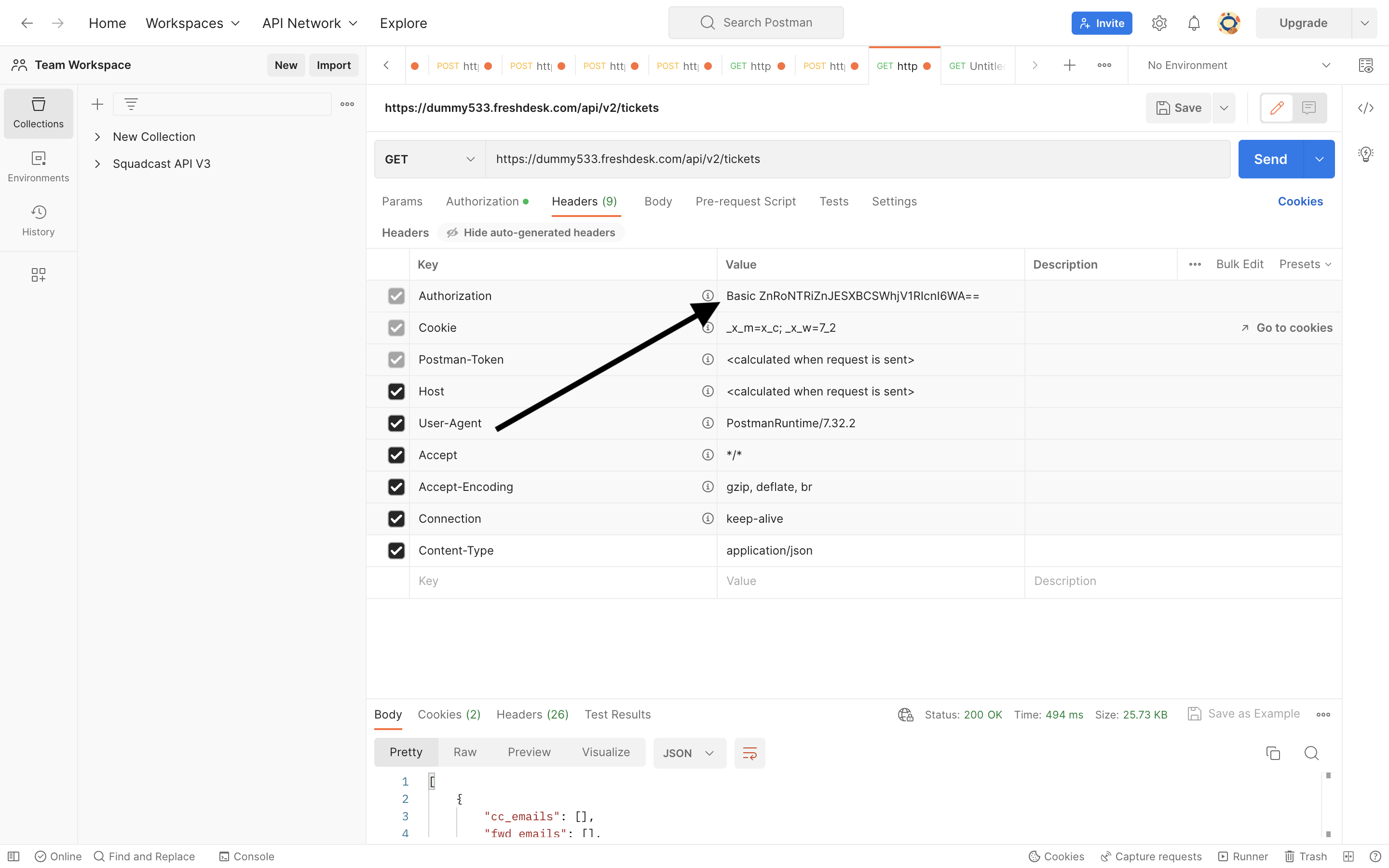
Task: Click the Send button
Action: pyautogui.click(x=1269, y=159)
